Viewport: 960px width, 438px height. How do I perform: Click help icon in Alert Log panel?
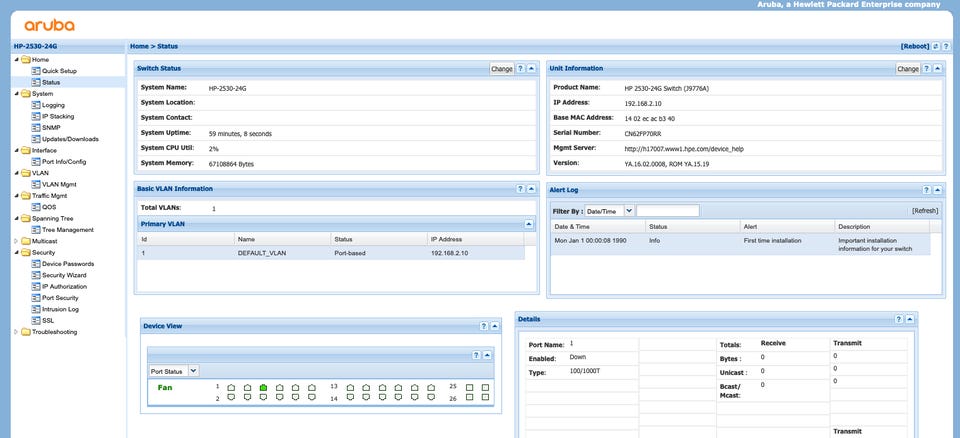(927, 189)
